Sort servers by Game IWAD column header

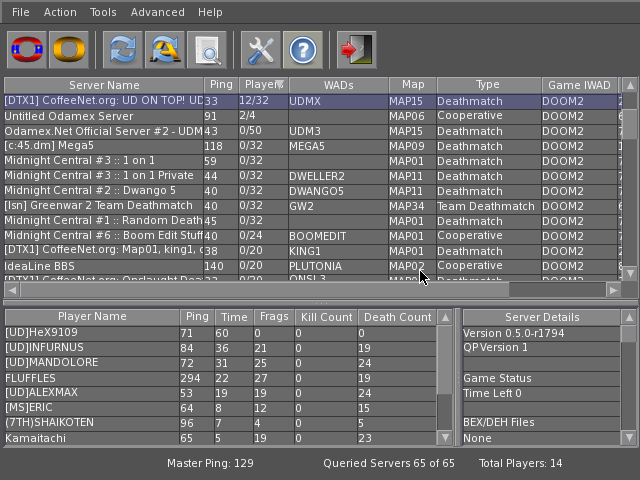click(x=578, y=85)
